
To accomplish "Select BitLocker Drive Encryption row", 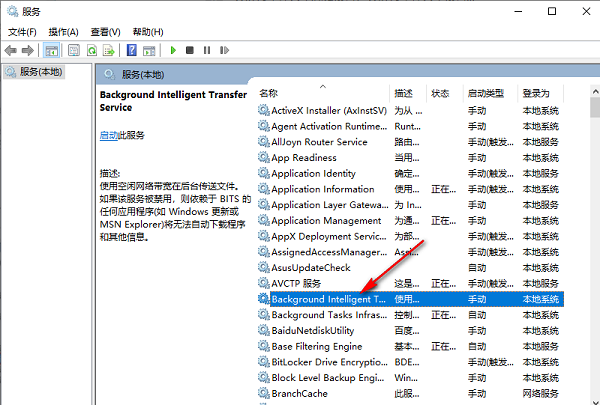I will [410, 361].
